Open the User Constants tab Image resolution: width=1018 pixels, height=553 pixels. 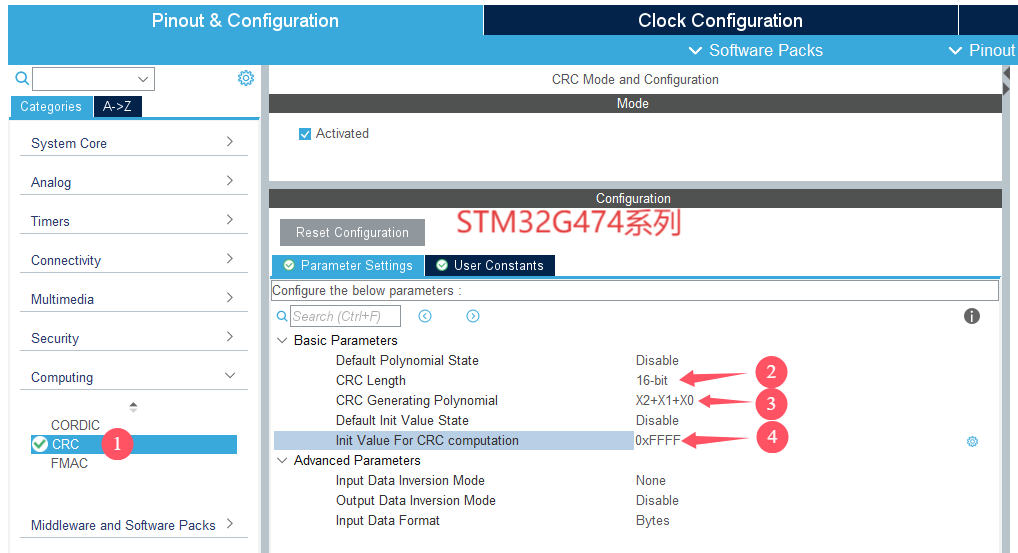[489, 265]
